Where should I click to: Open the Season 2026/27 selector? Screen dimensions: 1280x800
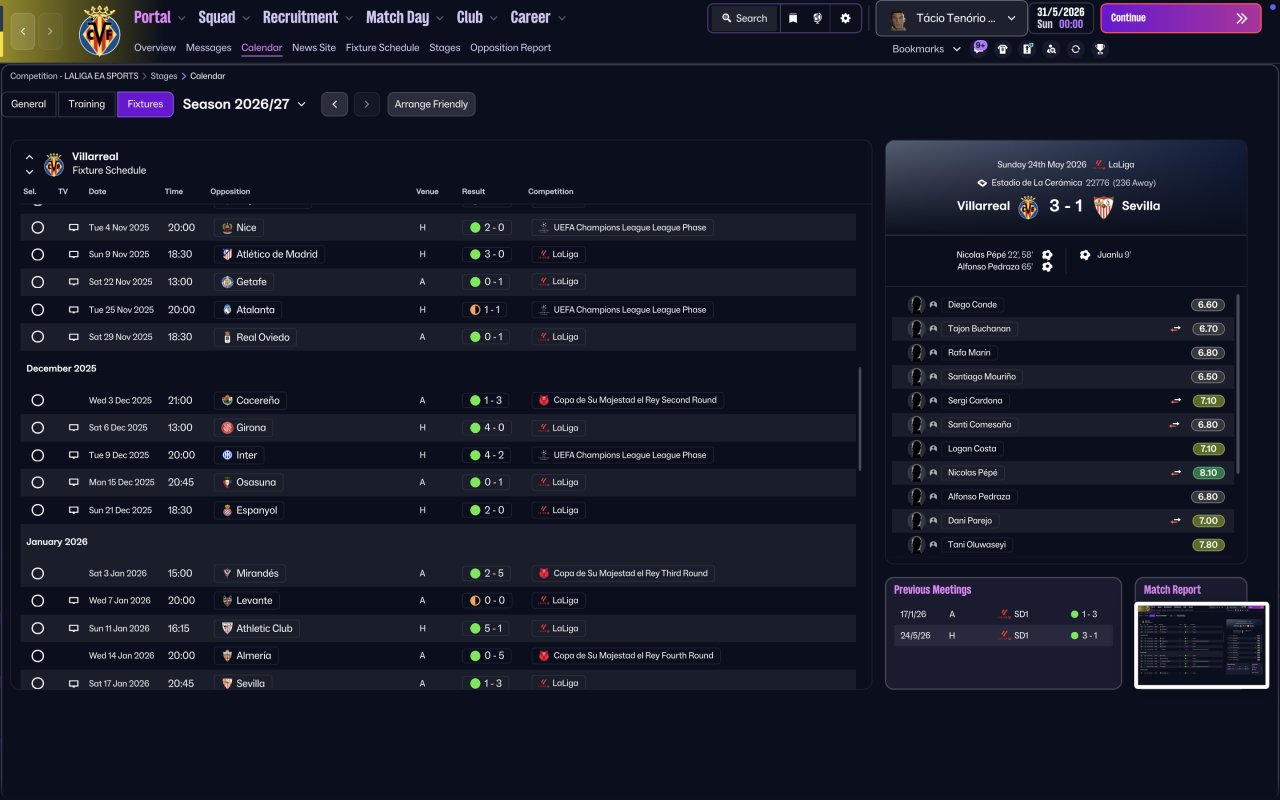tap(244, 104)
